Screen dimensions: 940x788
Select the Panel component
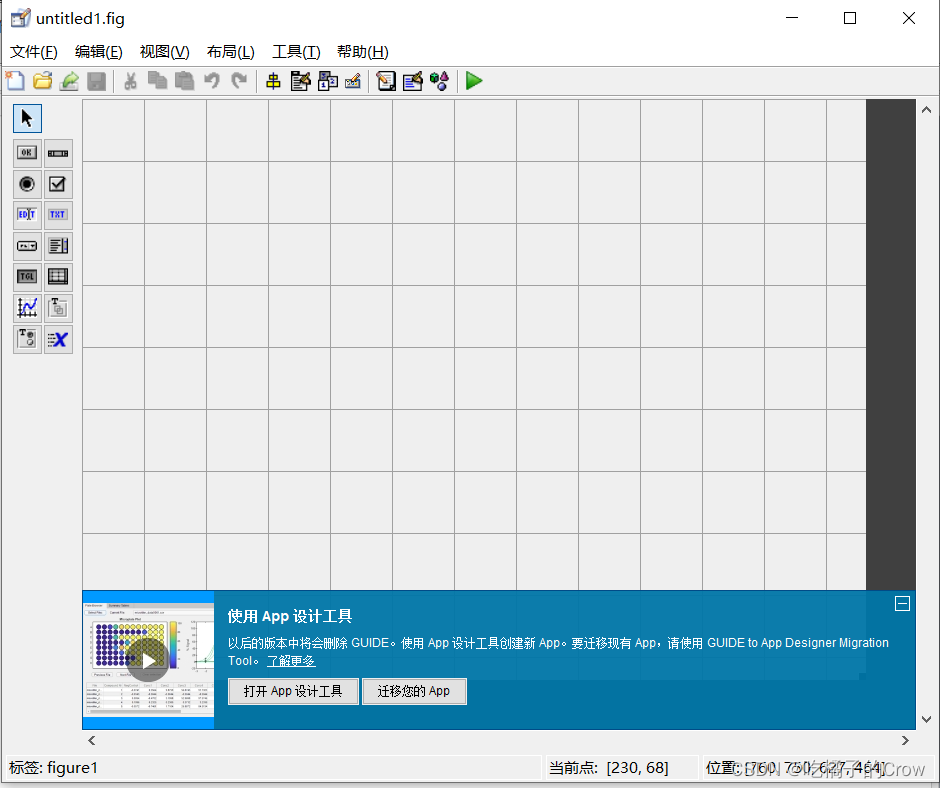pyautogui.click(x=58, y=308)
